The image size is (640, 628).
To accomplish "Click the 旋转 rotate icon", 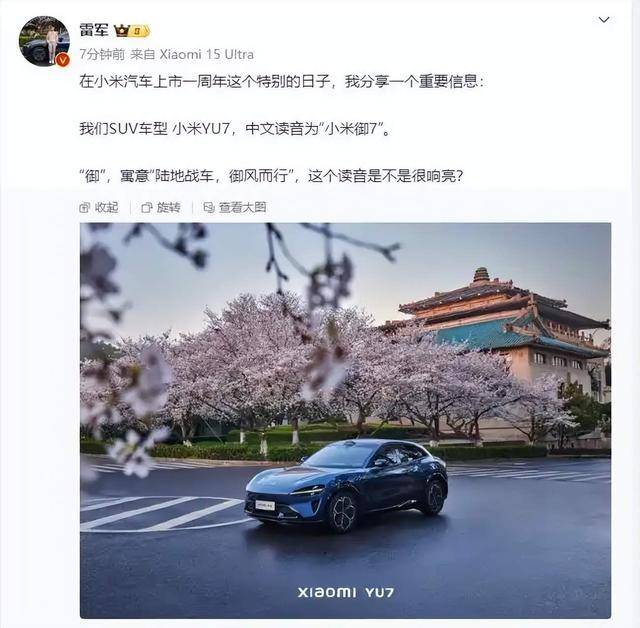I will click(147, 208).
